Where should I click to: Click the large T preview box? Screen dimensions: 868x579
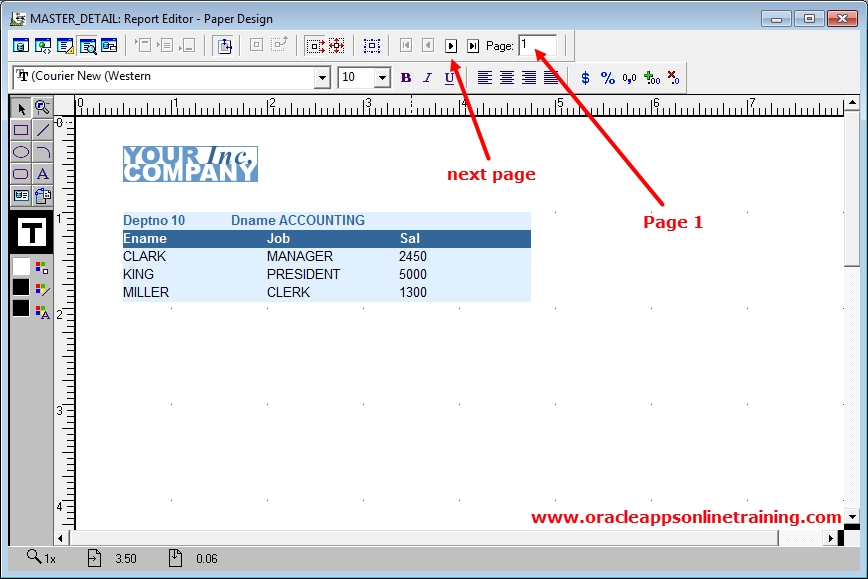(x=32, y=232)
